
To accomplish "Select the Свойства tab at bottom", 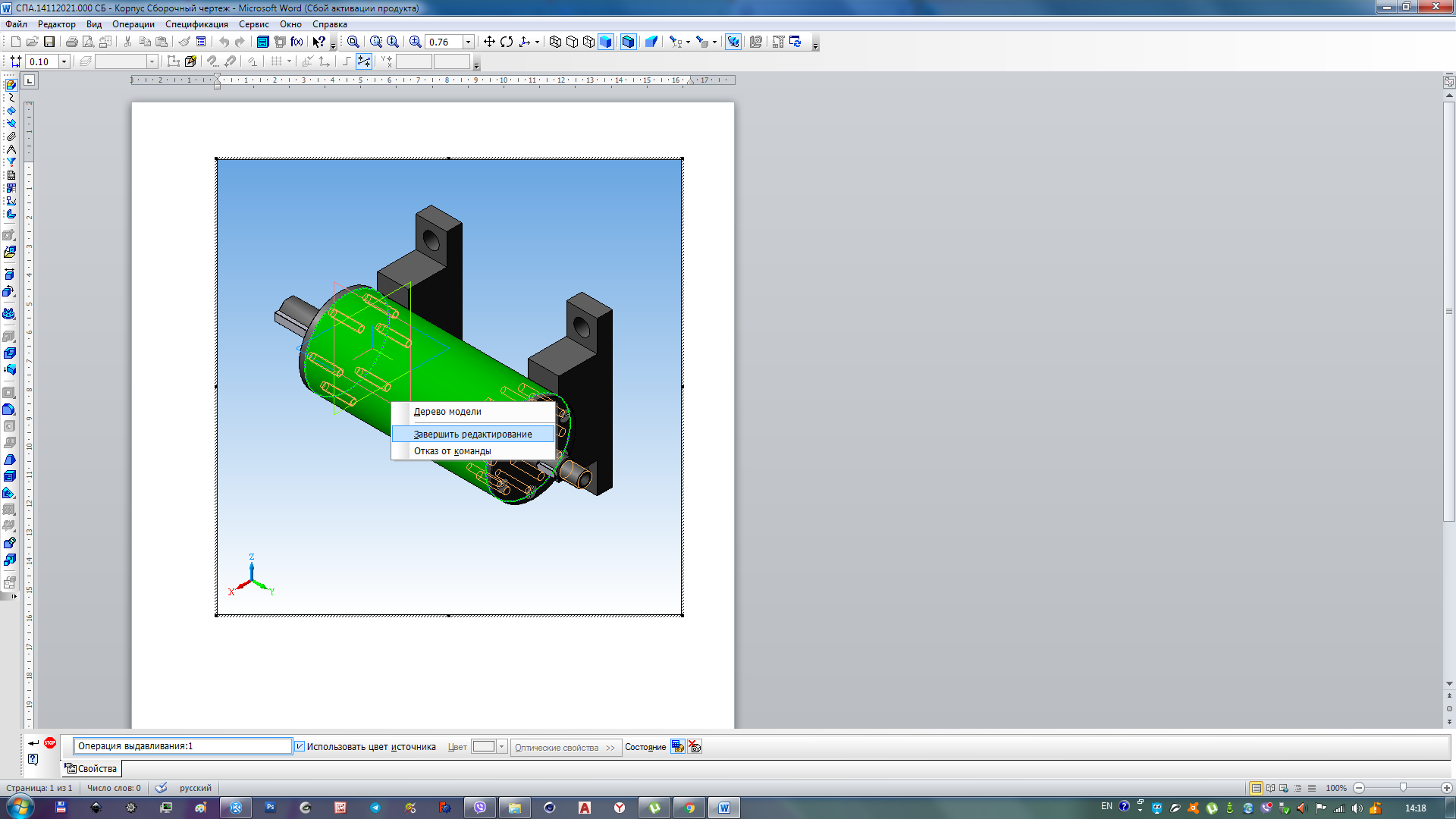I will [92, 769].
